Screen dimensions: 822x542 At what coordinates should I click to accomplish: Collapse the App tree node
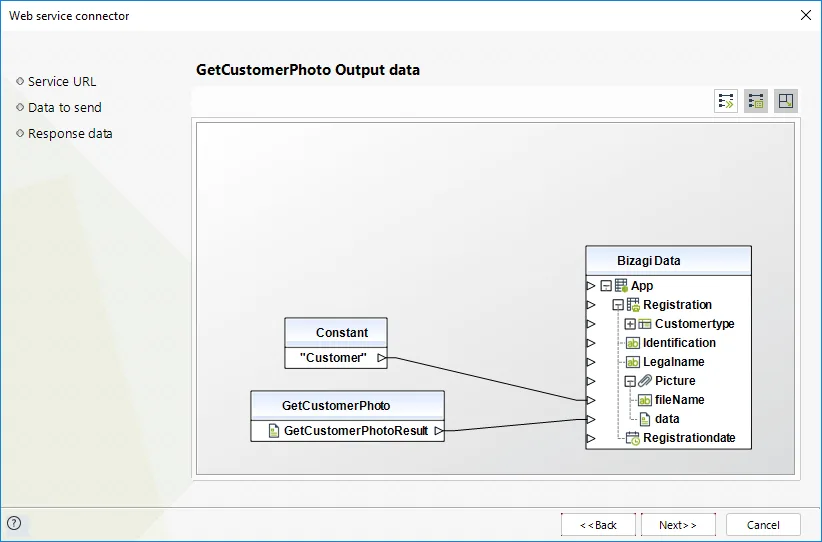click(606, 286)
